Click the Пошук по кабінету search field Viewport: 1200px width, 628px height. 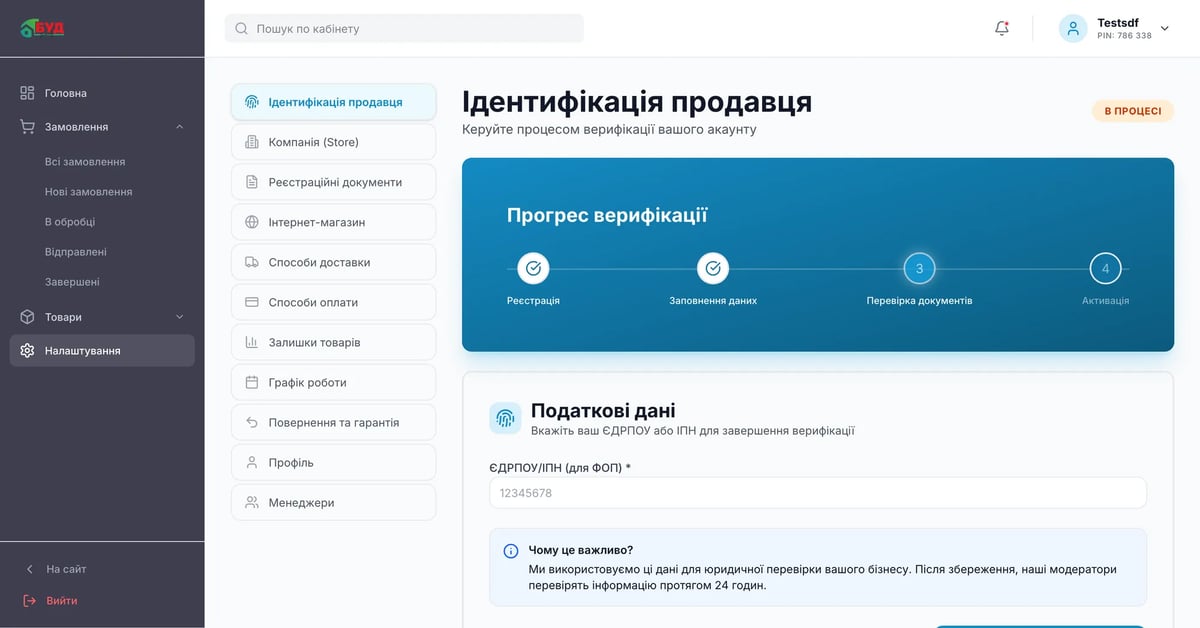pos(404,29)
